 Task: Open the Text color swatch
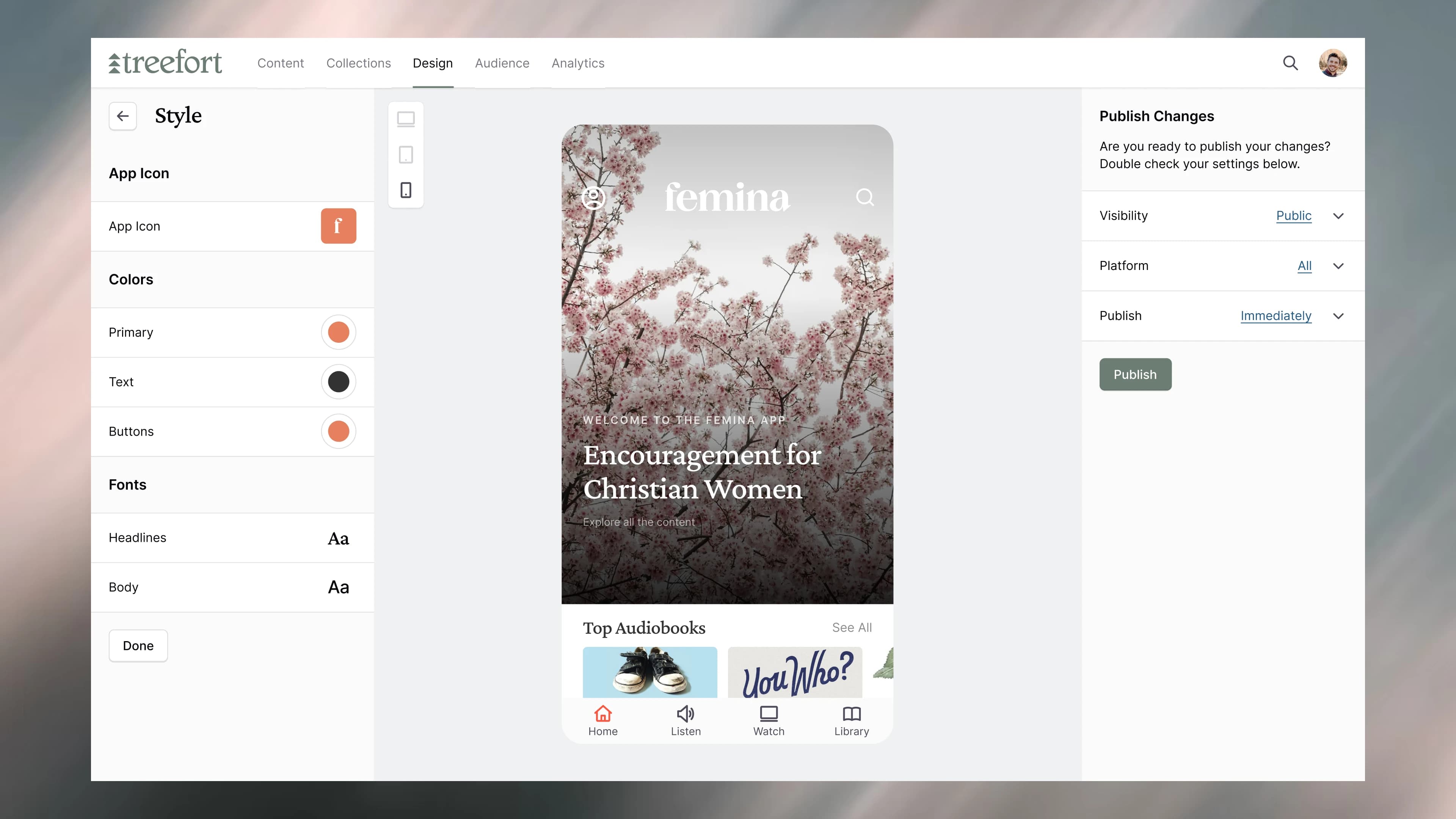pyautogui.click(x=339, y=382)
